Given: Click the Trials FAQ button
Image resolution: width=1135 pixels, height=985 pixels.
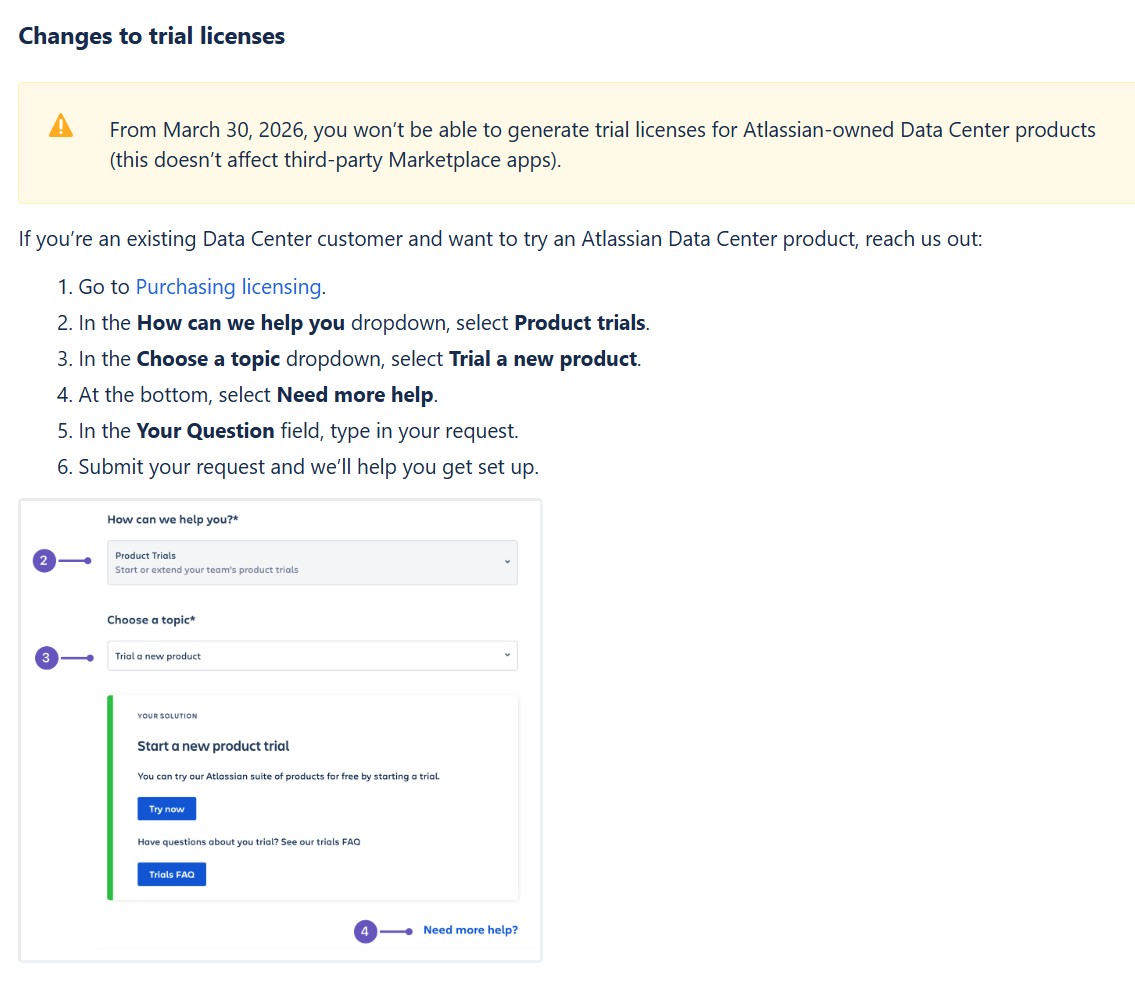Looking at the screenshot, I should (x=172, y=874).
